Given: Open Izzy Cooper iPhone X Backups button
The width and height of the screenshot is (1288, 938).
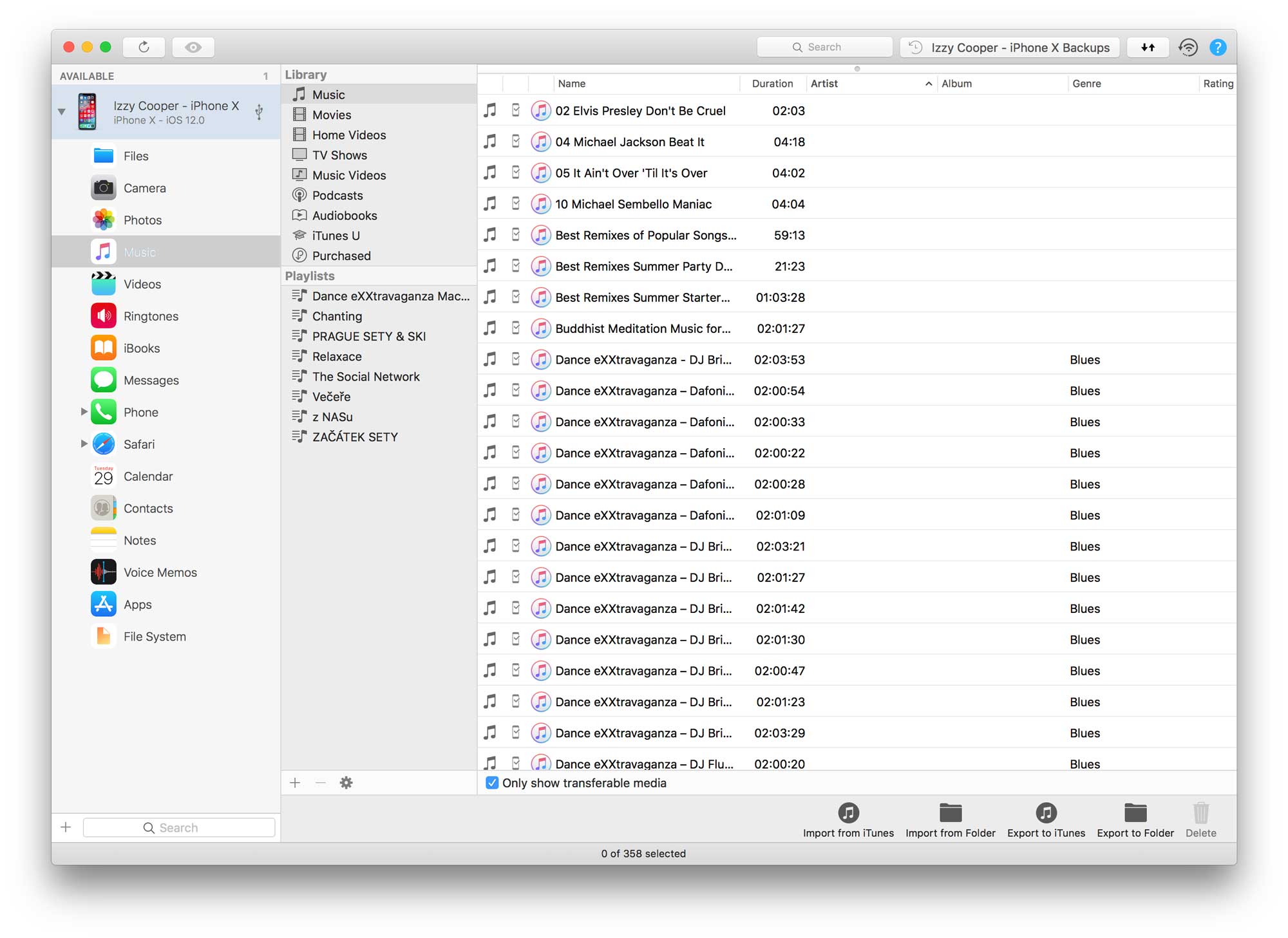Looking at the screenshot, I should tap(1009, 47).
